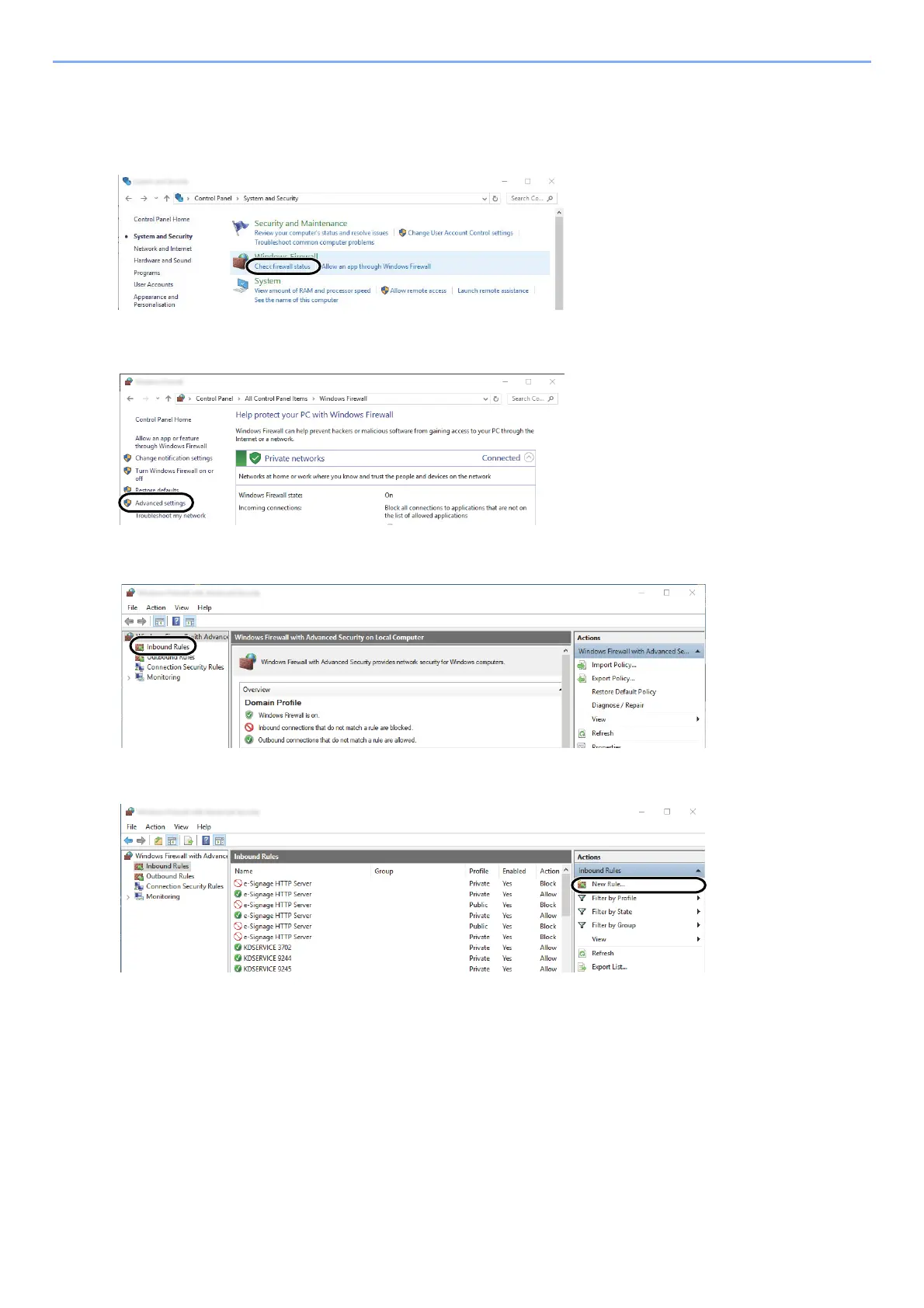Click Refresh icon in System and Security address bar
This screenshot has width=924, height=1308.
tap(495, 198)
